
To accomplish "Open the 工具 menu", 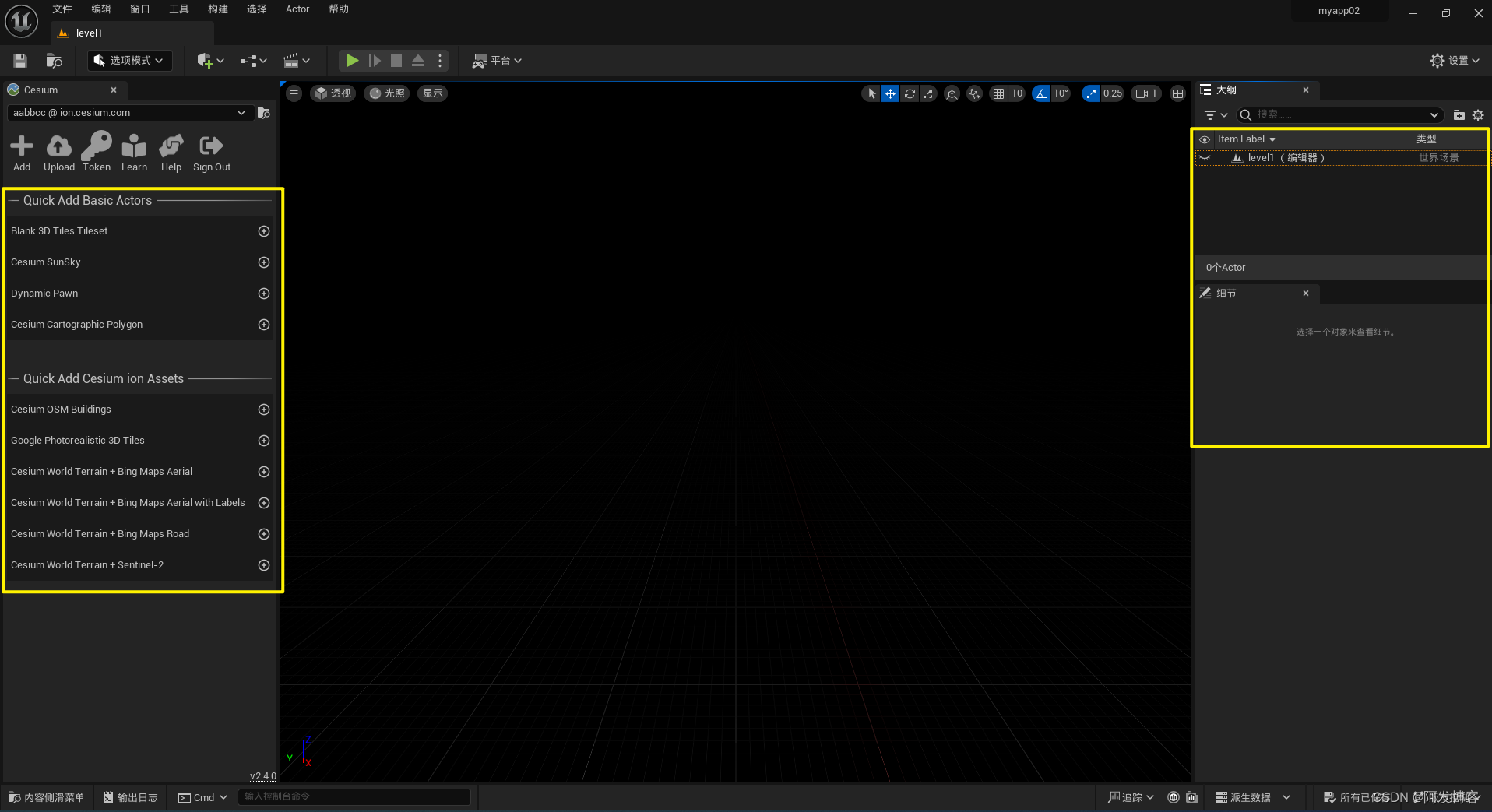I will 179,9.
